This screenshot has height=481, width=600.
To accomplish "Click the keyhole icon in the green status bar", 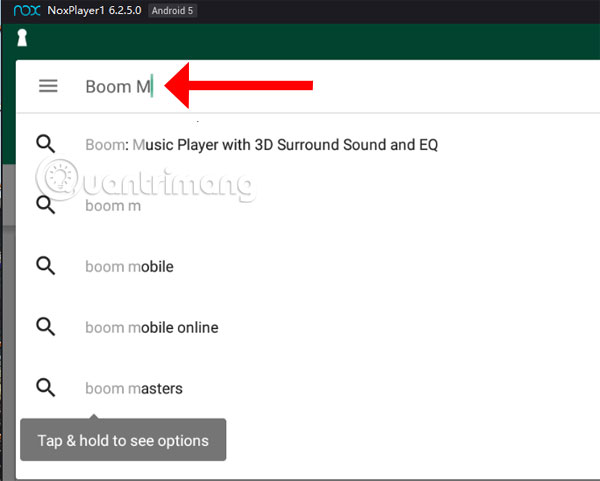I will click(22, 38).
